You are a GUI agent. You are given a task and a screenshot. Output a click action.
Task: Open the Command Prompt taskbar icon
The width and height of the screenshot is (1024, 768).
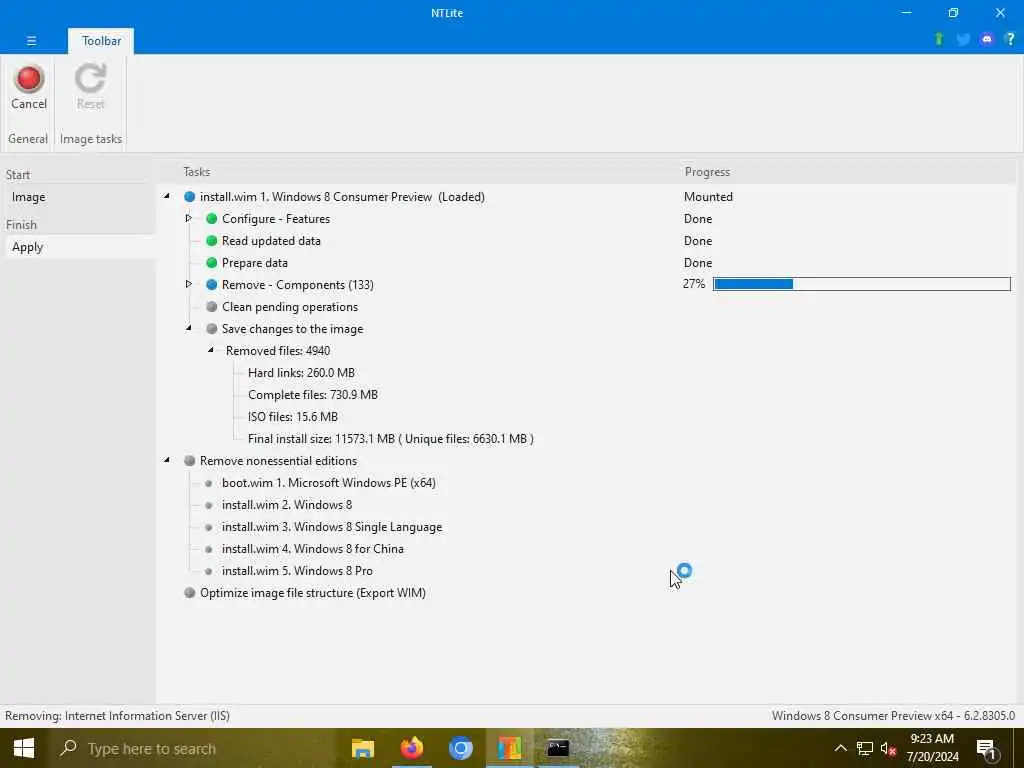coord(558,748)
